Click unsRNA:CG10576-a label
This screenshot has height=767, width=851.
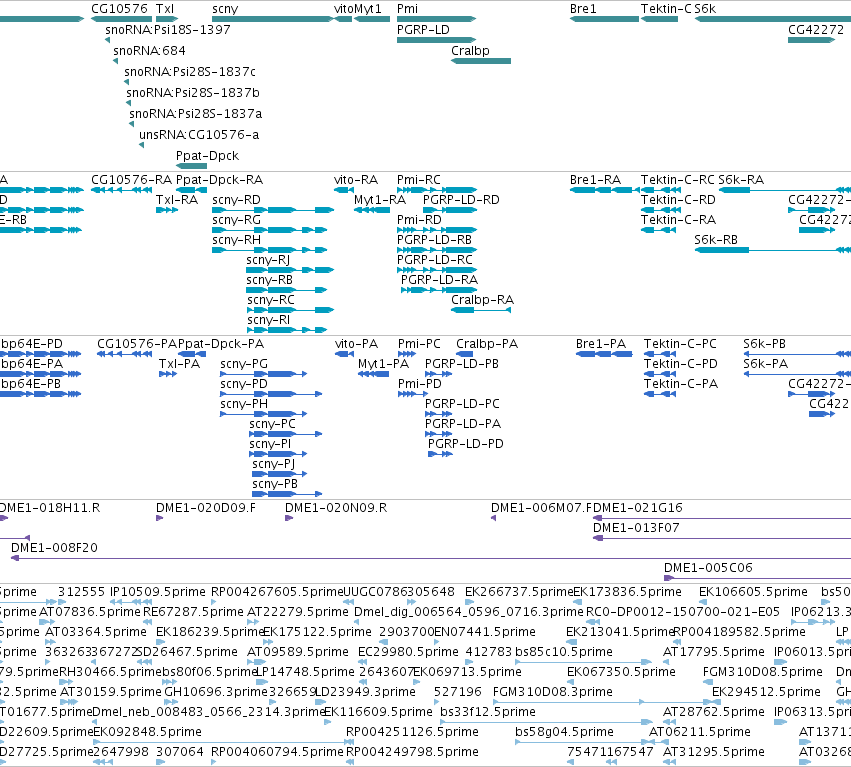[x=199, y=135]
